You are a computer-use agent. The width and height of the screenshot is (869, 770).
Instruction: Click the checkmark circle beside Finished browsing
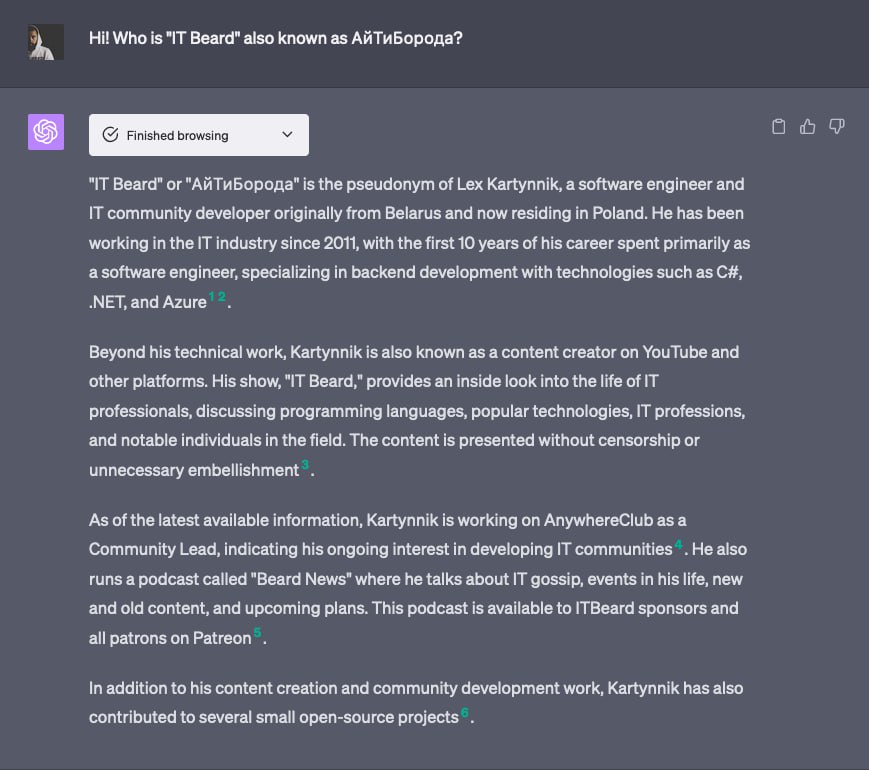[x=111, y=135]
